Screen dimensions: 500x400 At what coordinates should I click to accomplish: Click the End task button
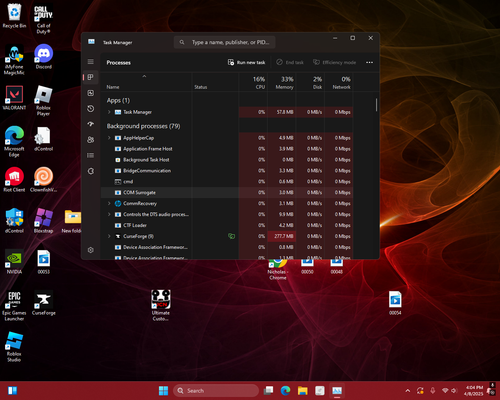290,62
